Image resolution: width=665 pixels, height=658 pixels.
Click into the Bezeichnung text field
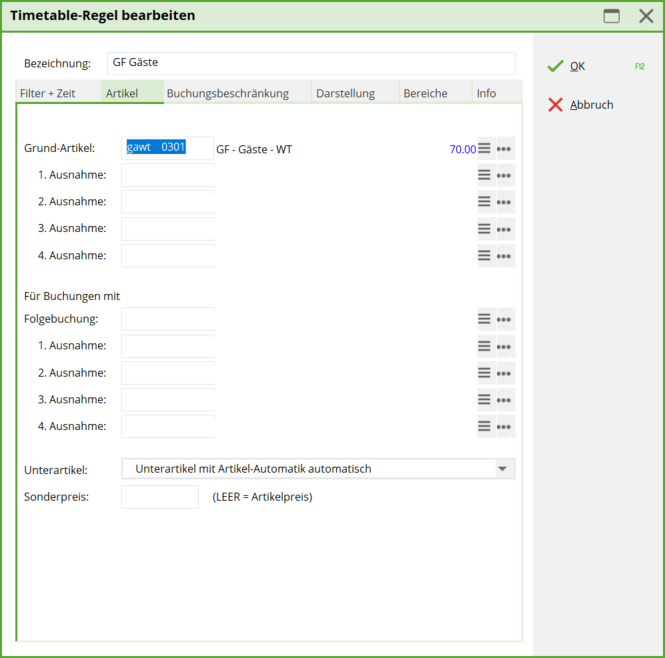pos(310,63)
